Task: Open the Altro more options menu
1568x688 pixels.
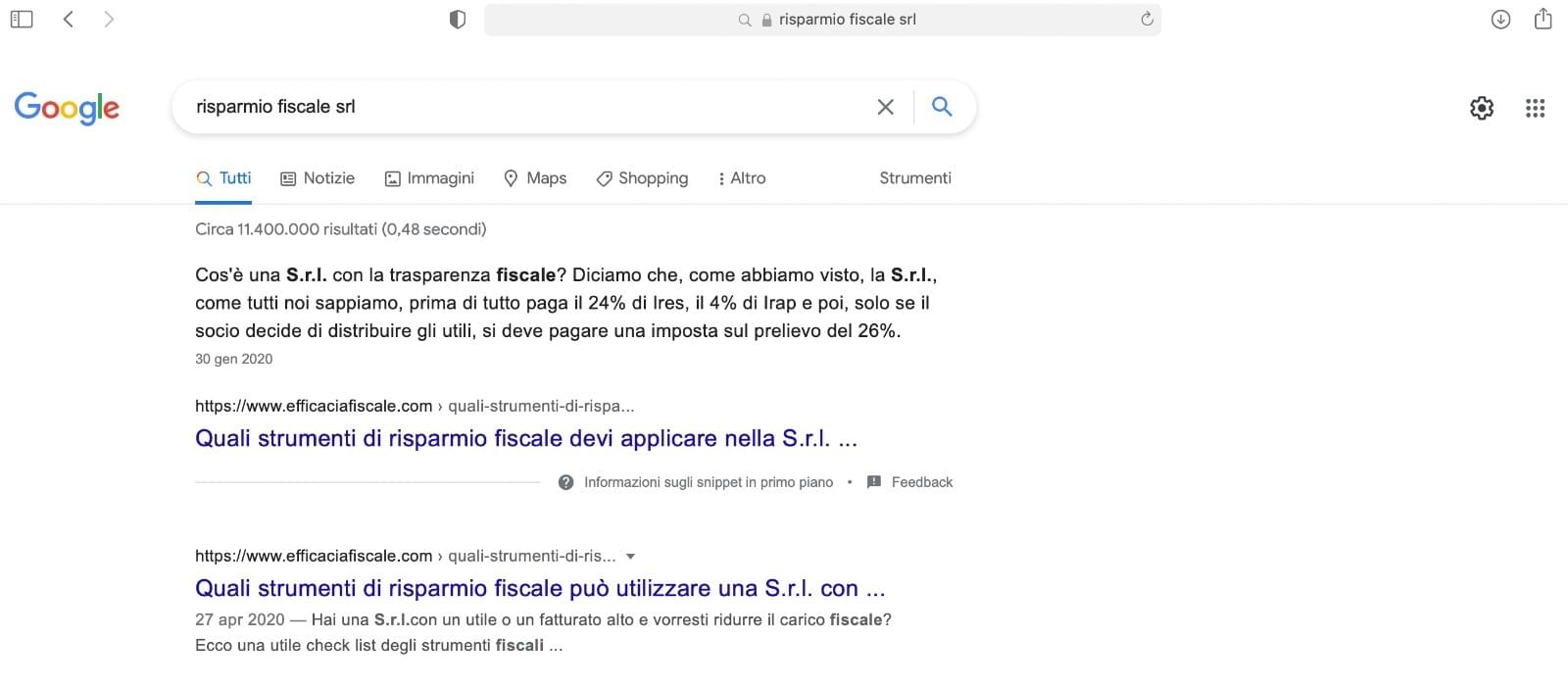Action: point(742,178)
